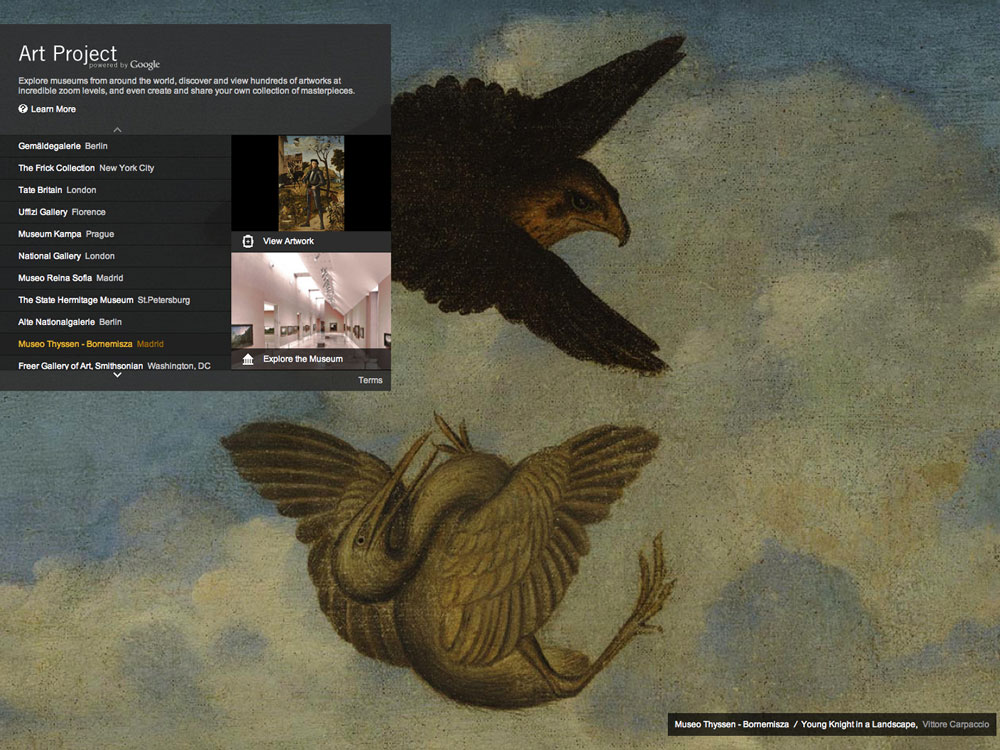The height and width of the screenshot is (750, 1000).
Task: Click the Learn More link
Action: pyautogui.click(x=54, y=109)
